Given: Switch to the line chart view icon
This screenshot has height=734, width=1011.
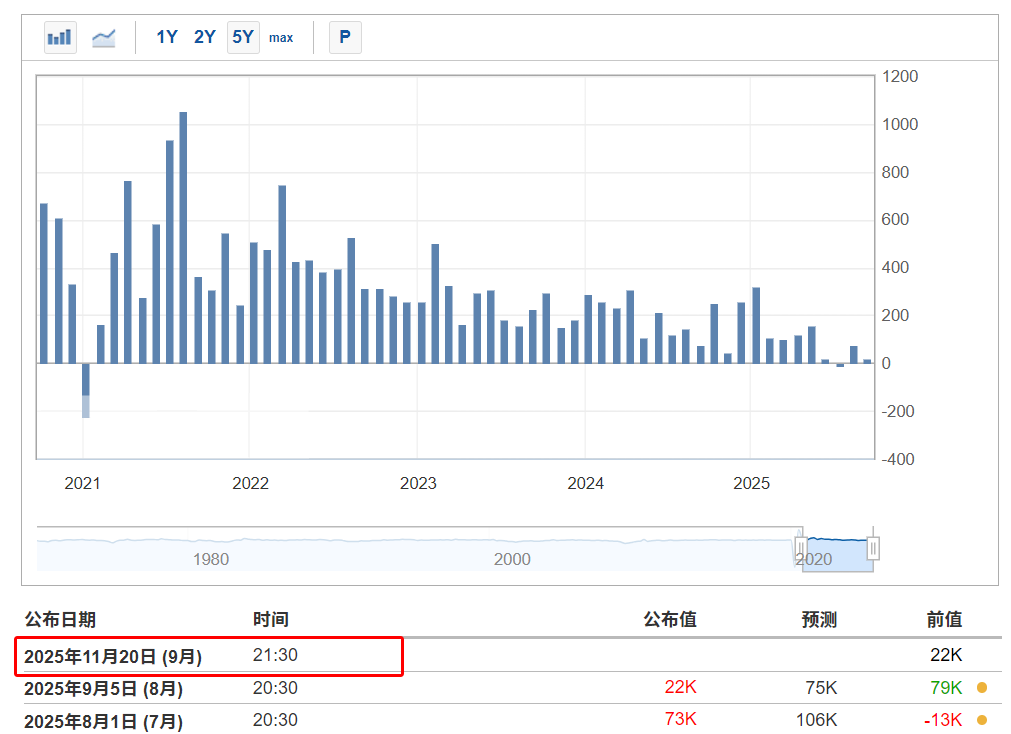Looking at the screenshot, I should coord(103,38).
